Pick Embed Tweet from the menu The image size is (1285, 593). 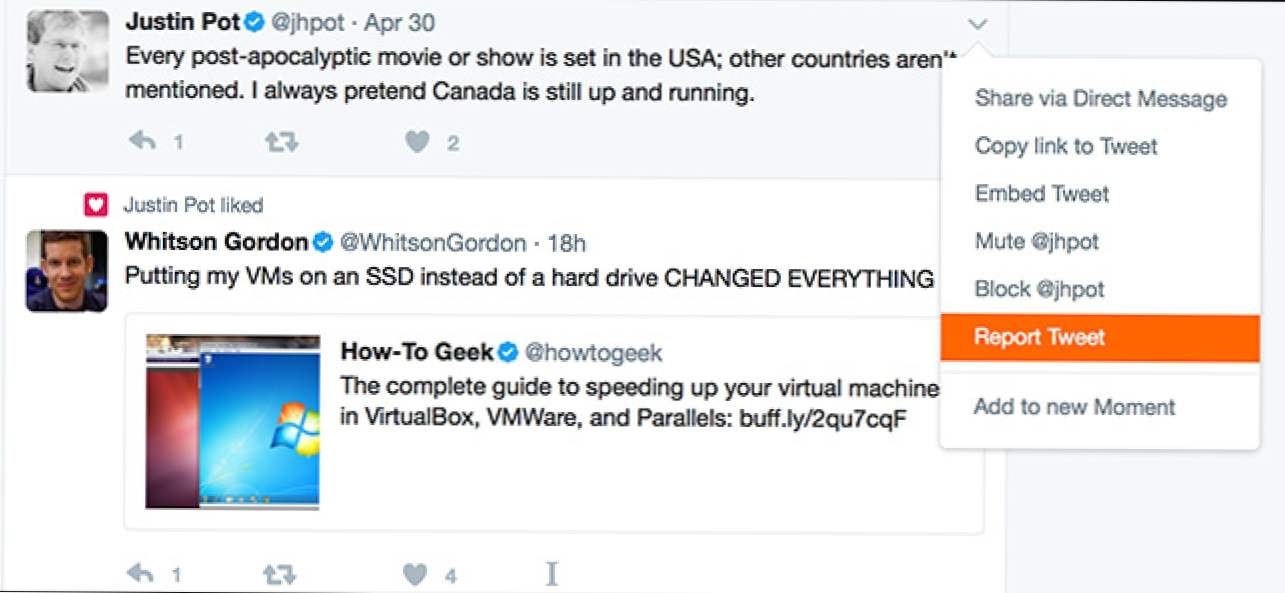pos(1041,193)
